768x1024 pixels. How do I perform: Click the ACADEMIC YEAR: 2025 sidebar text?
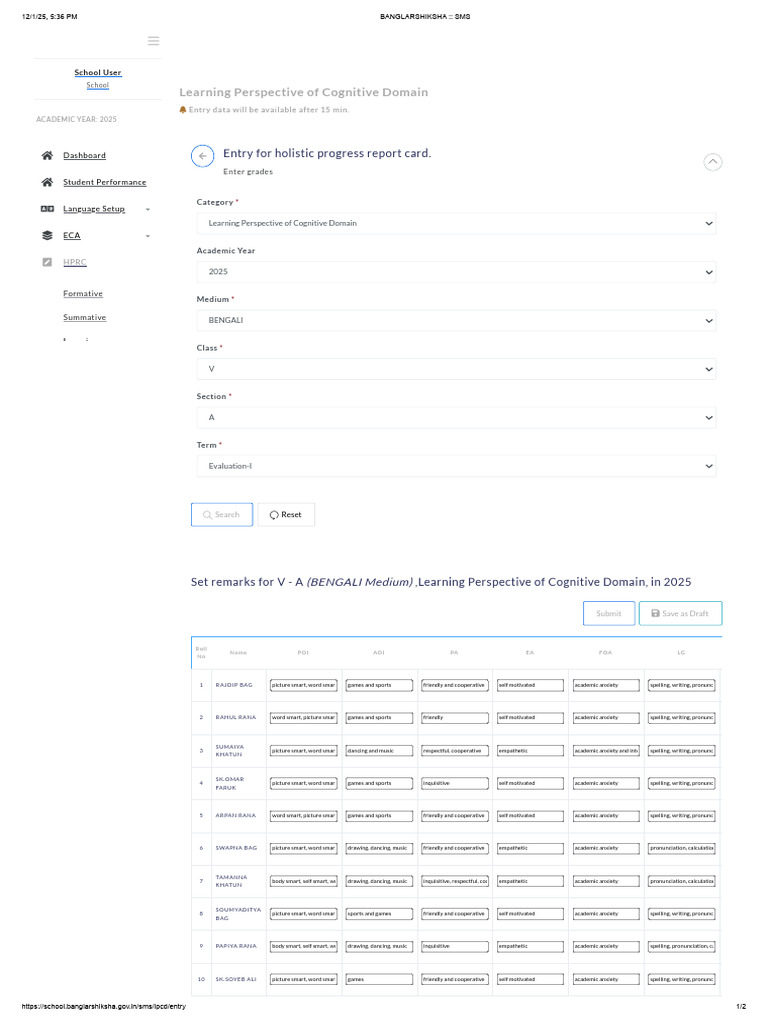point(76,120)
